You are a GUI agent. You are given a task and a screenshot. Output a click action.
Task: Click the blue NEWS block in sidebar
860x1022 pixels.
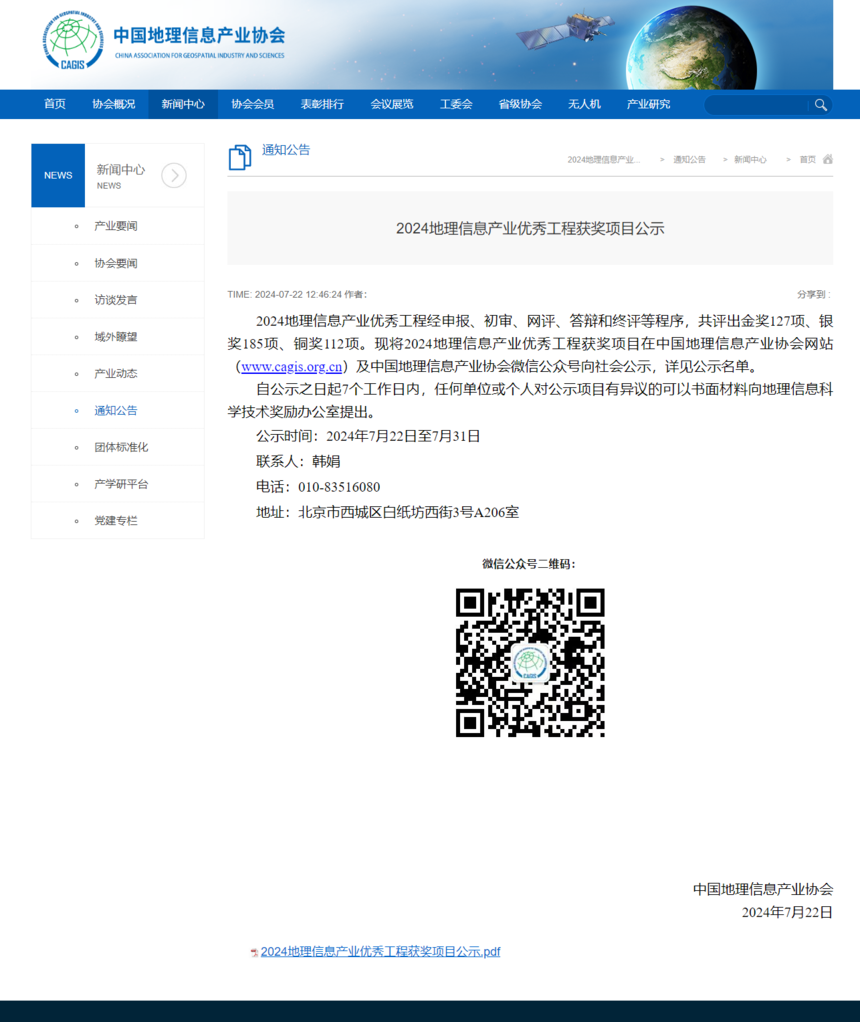coord(58,175)
